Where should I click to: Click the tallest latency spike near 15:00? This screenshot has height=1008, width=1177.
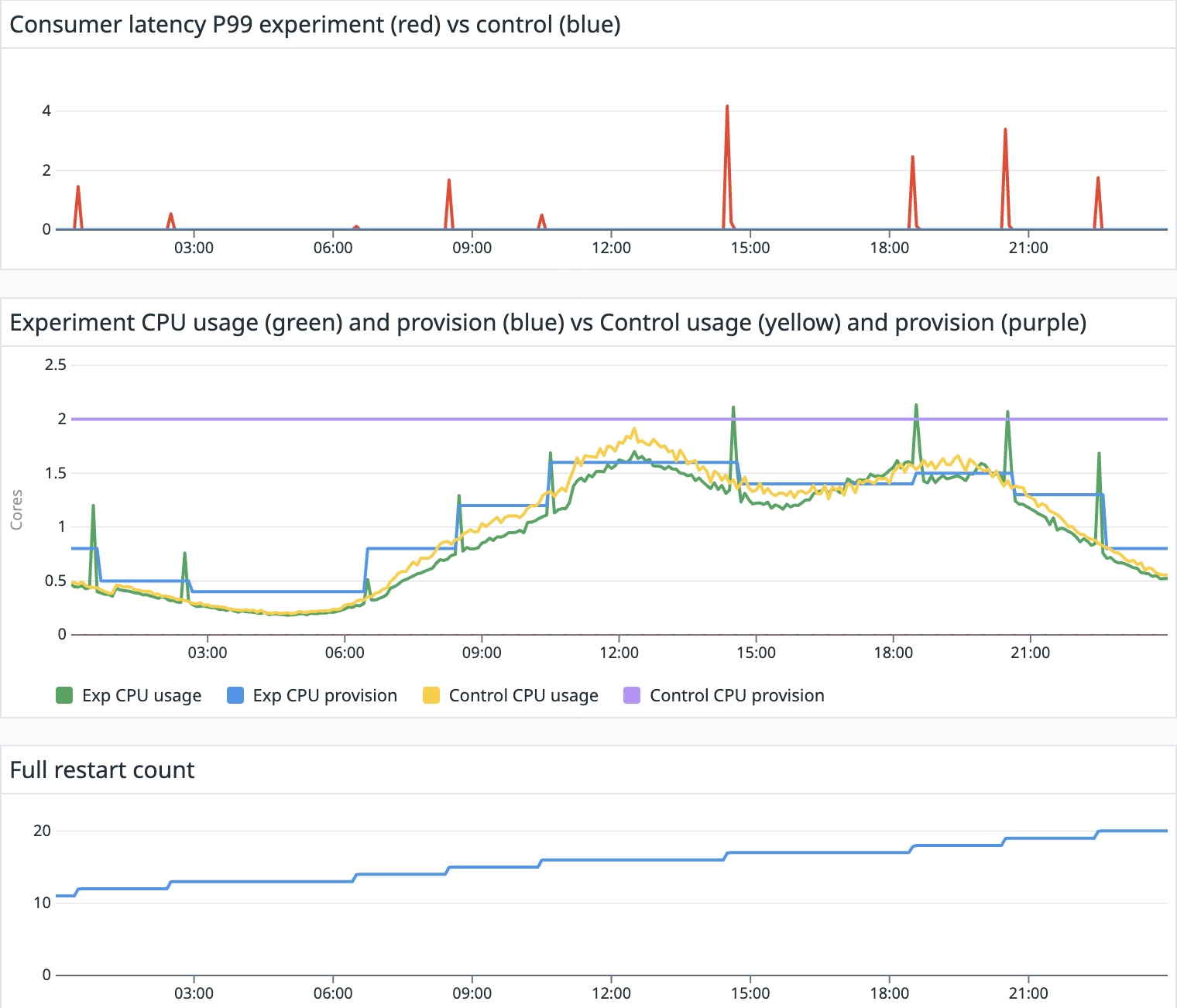pos(727,108)
